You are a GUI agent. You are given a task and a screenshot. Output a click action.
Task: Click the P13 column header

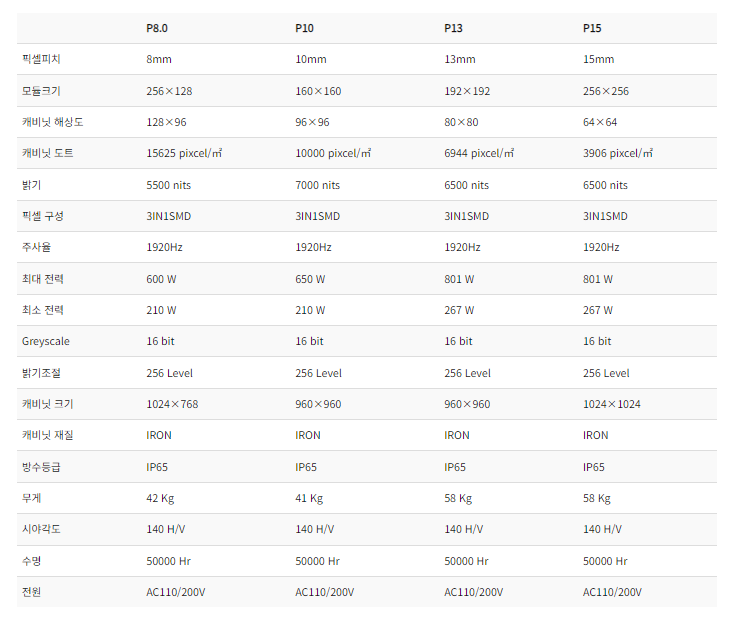[x=453, y=28]
